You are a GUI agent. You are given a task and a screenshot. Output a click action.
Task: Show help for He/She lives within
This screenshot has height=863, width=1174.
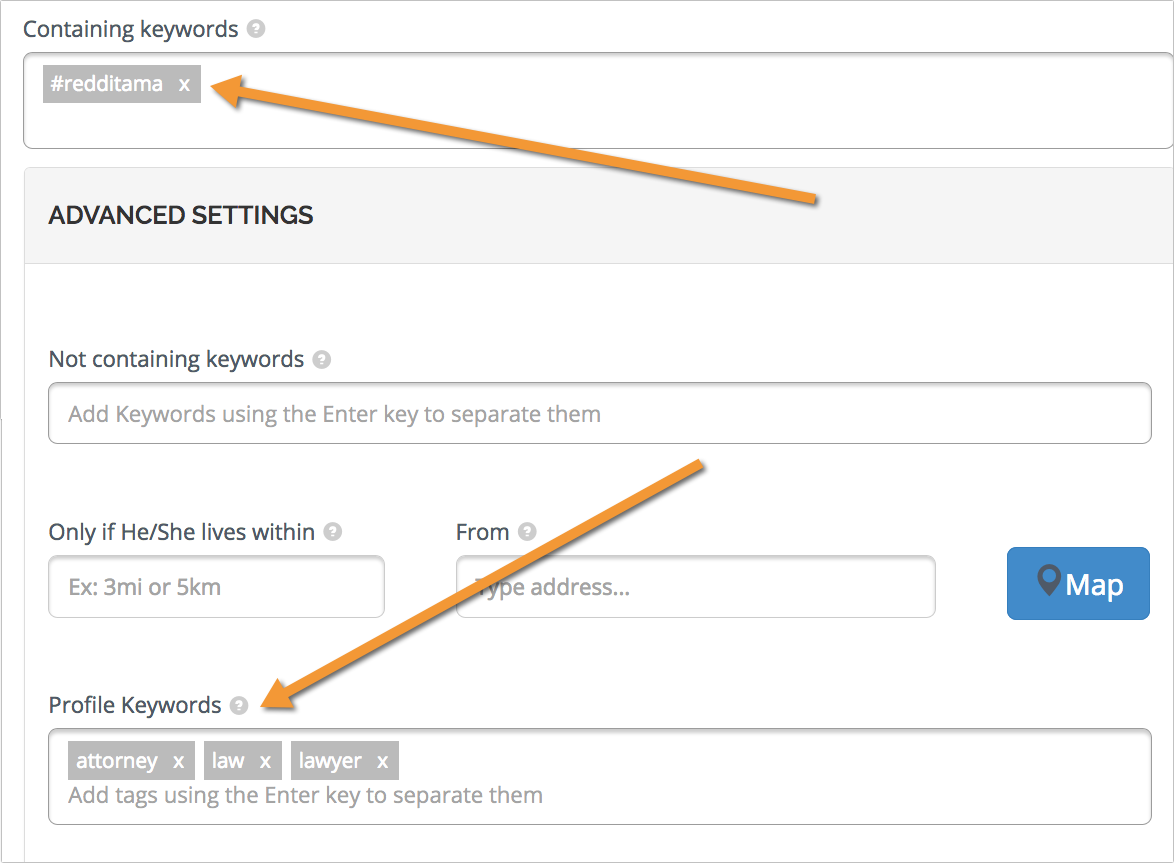click(332, 532)
